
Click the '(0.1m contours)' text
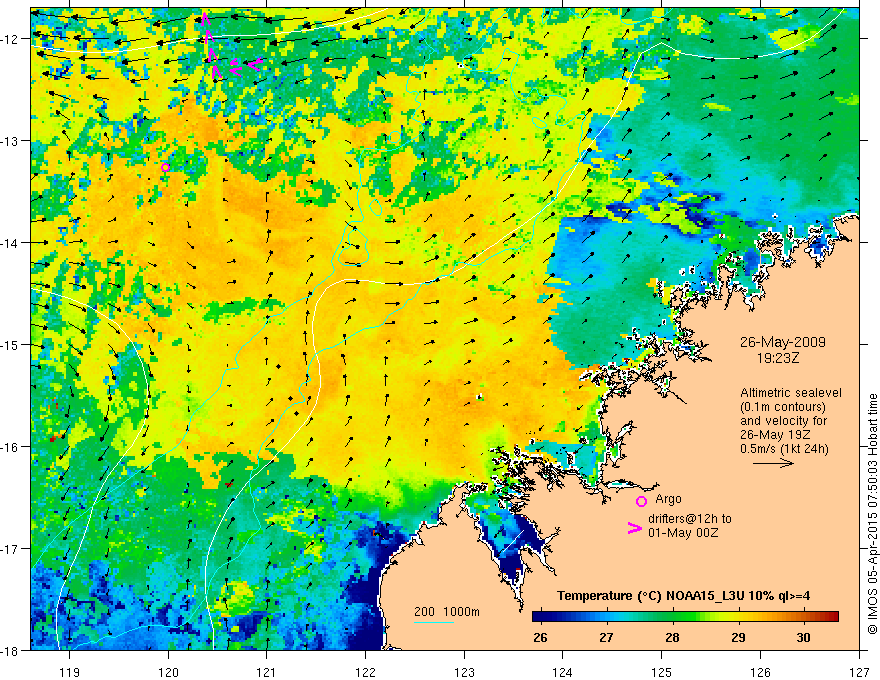pos(782,407)
